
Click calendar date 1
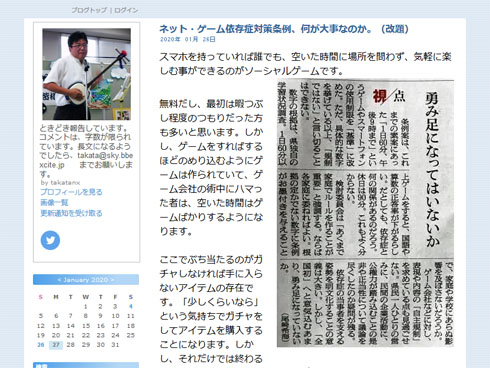[86, 306]
